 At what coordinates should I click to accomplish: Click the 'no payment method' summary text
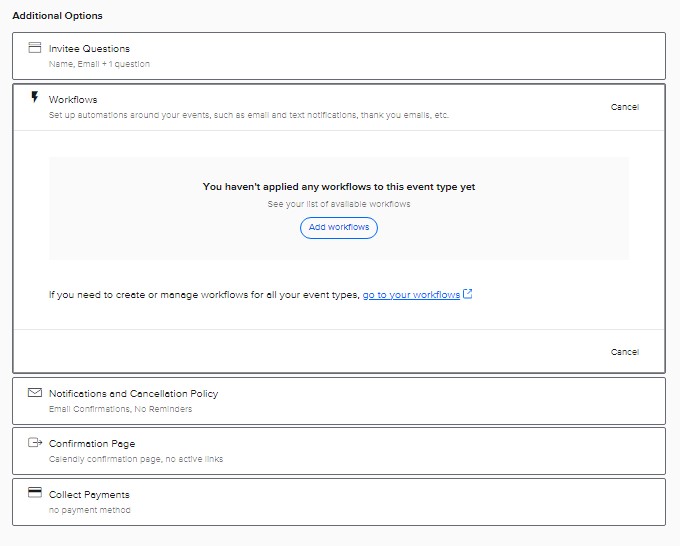coord(89,510)
